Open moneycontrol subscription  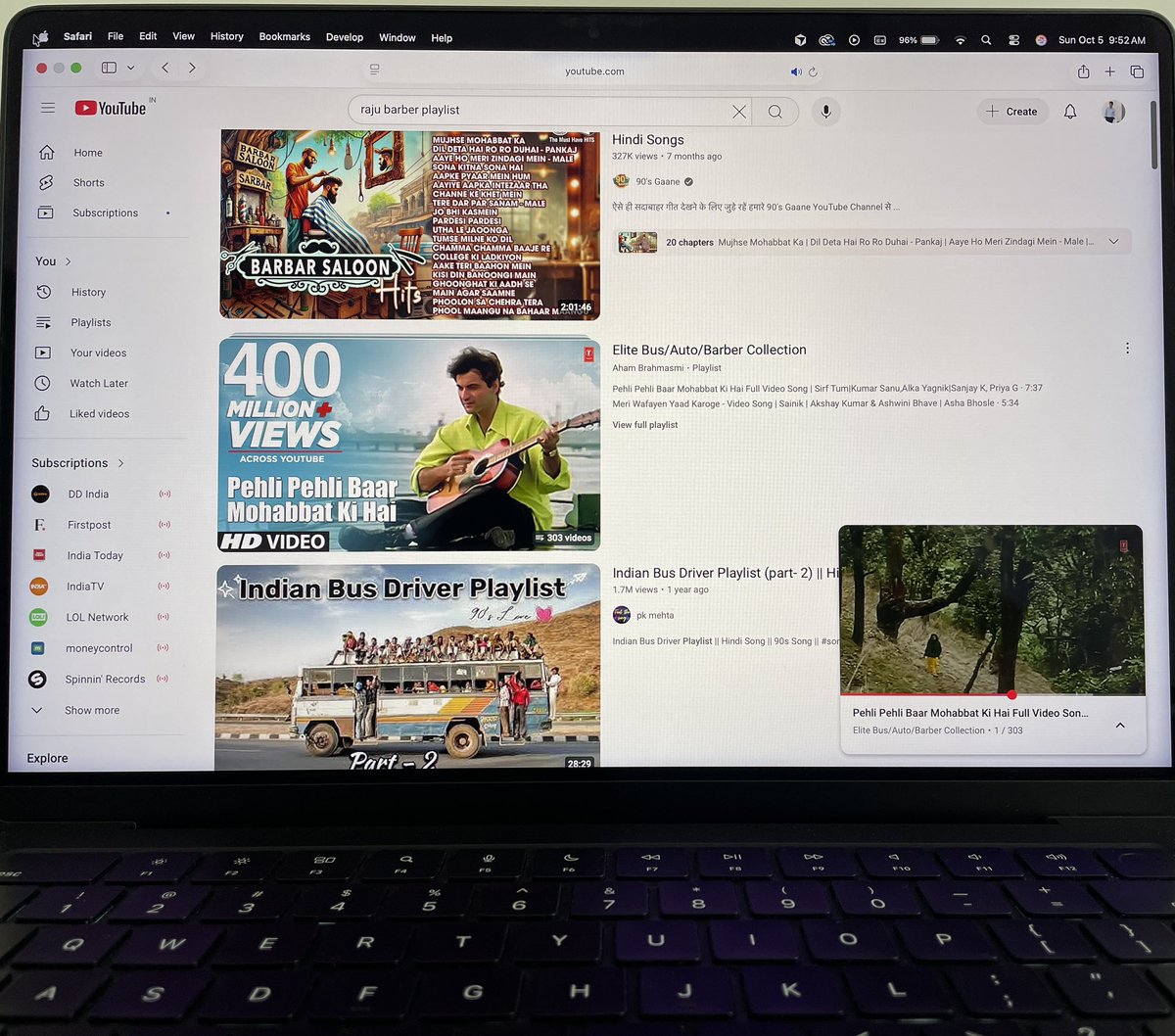[101, 648]
